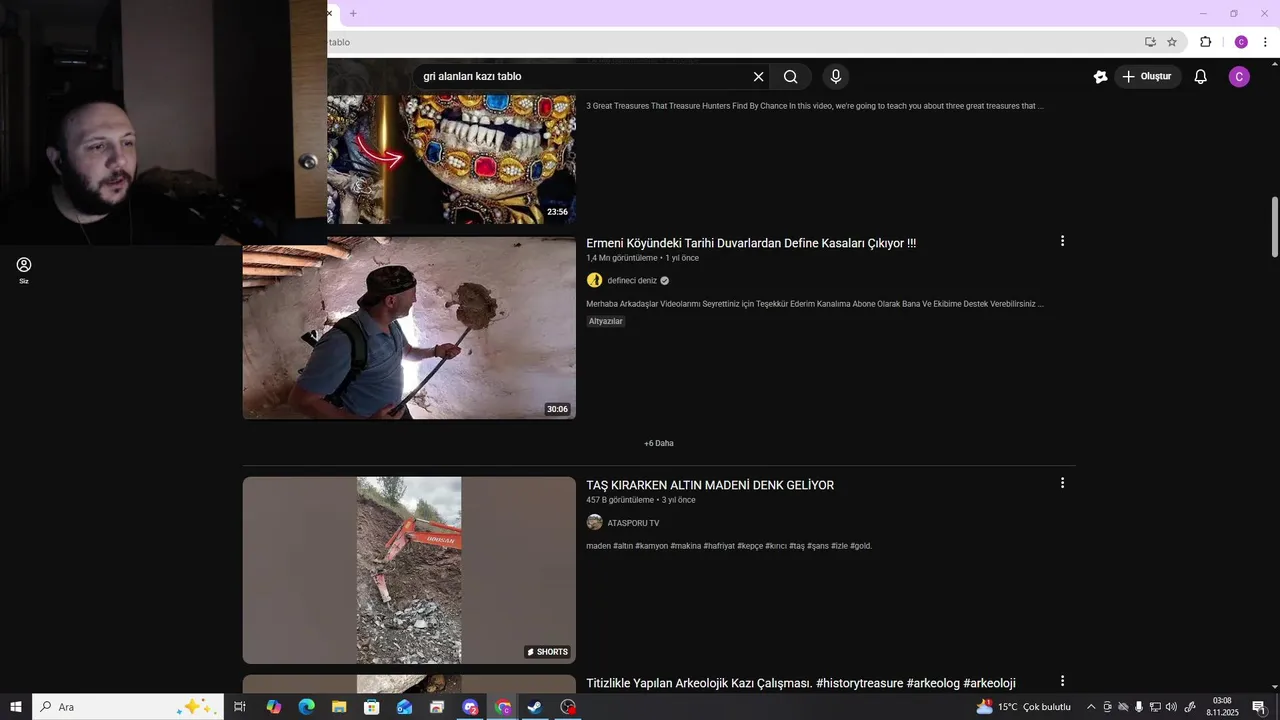Play the 30:06 wall-digging video thumbnail
This screenshot has width=1280, height=720.
tap(409, 327)
